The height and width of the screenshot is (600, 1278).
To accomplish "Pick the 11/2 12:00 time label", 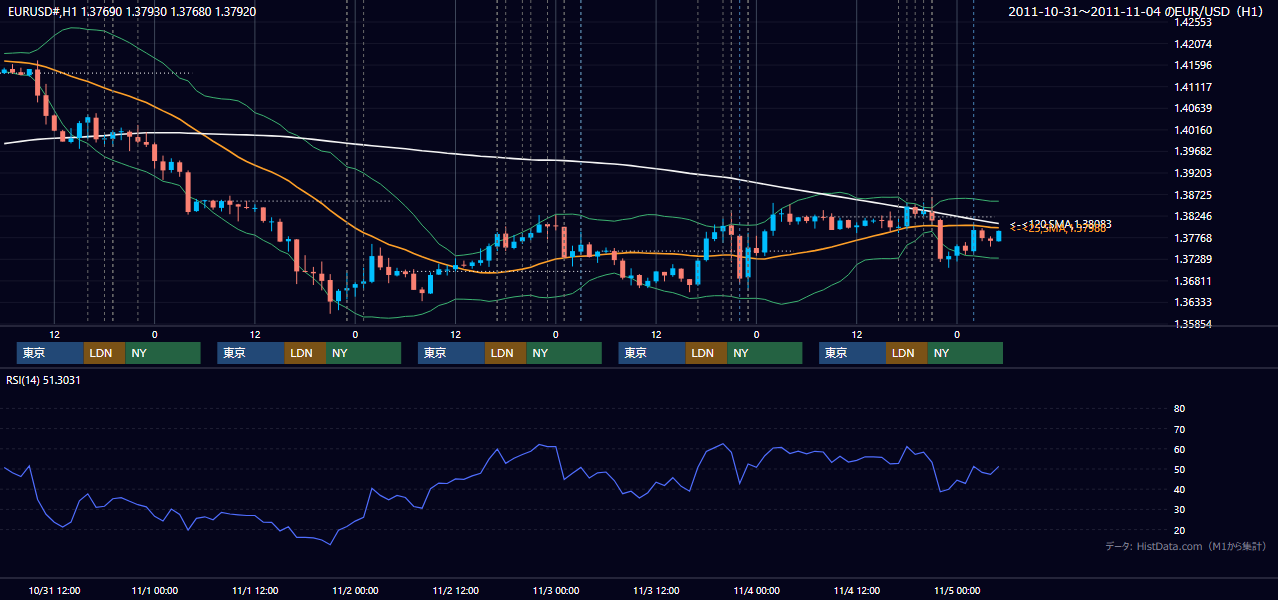I will point(456,590).
